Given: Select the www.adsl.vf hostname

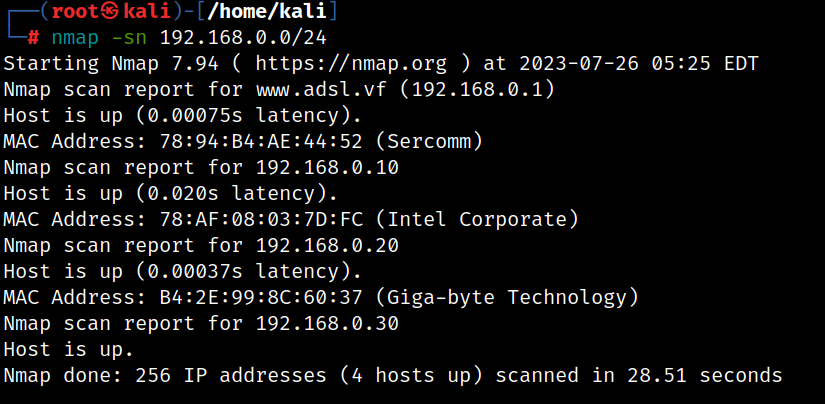Looking at the screenshot, I should click(321, 89).
